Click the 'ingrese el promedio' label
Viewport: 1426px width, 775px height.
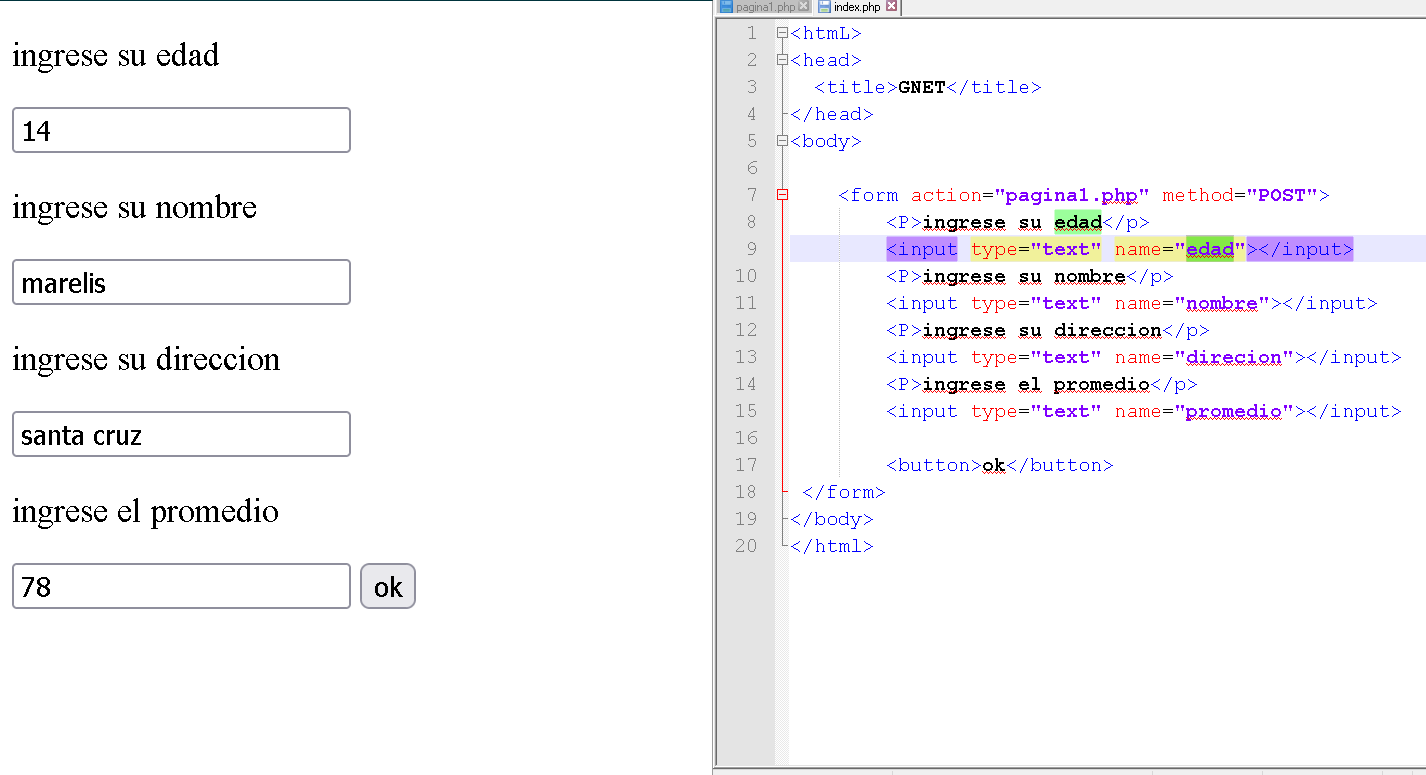point(145,511)
